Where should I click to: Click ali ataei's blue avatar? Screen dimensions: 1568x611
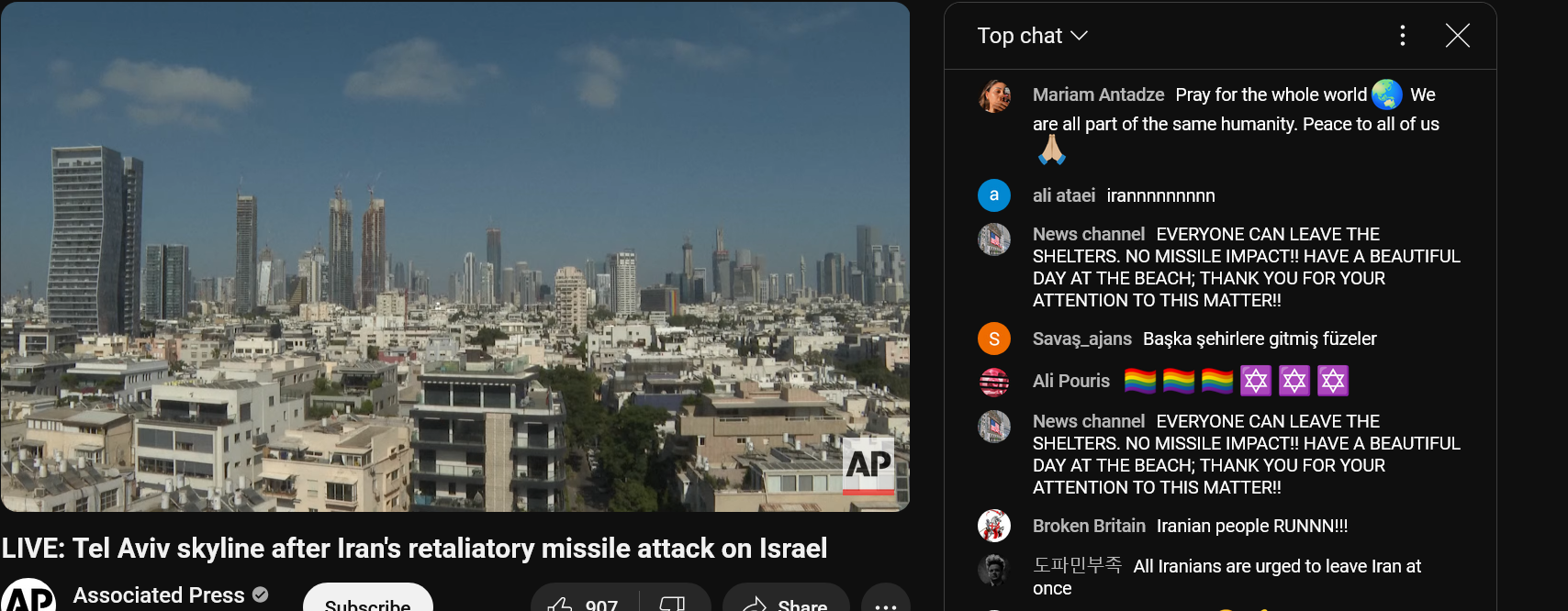[994, 195]
